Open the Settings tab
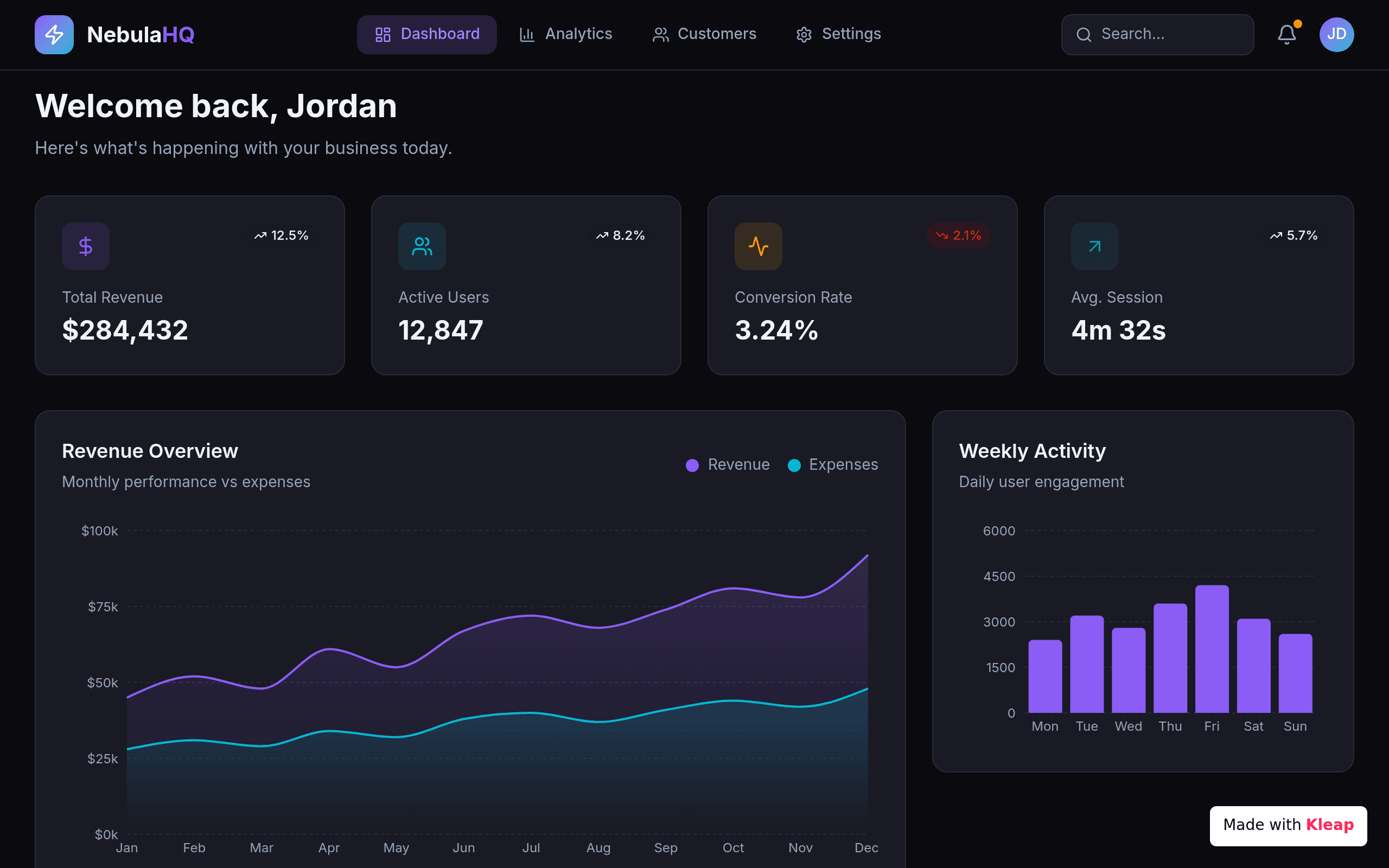Image resolution: width=1389 pixels, height=868 pixels. pos(839,34)
